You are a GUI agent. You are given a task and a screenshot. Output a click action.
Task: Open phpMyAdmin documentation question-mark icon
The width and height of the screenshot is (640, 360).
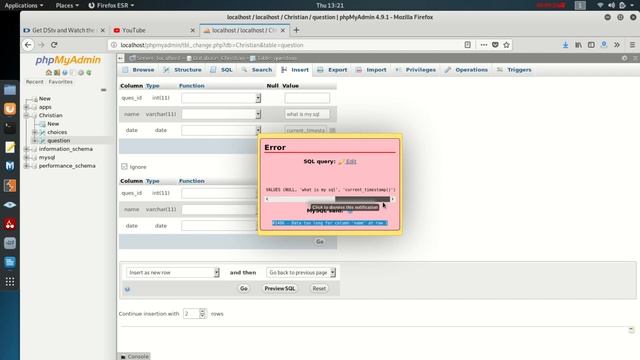coord(65,73)
